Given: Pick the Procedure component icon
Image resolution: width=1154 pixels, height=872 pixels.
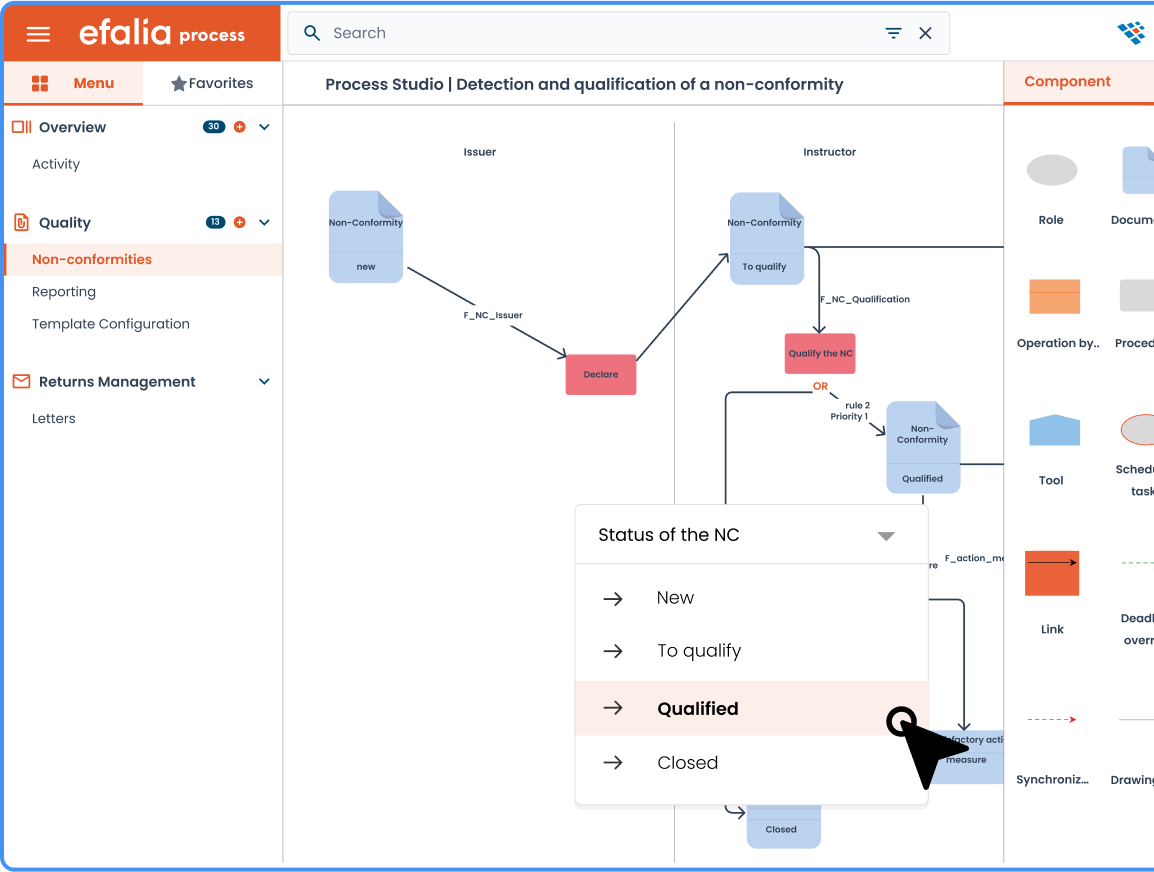Looking at the screenshot, I should (x=1136, y=295).
